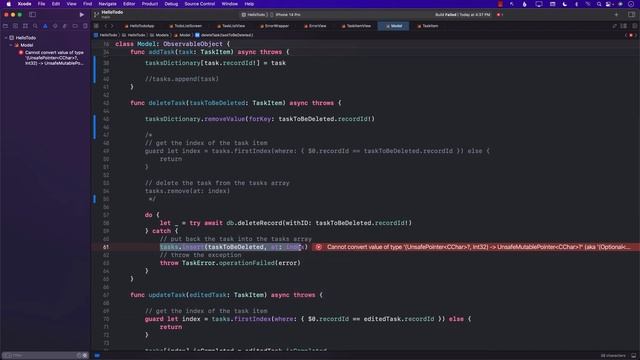Open the HelloTodo project jump bar segment

pos(106,35)
